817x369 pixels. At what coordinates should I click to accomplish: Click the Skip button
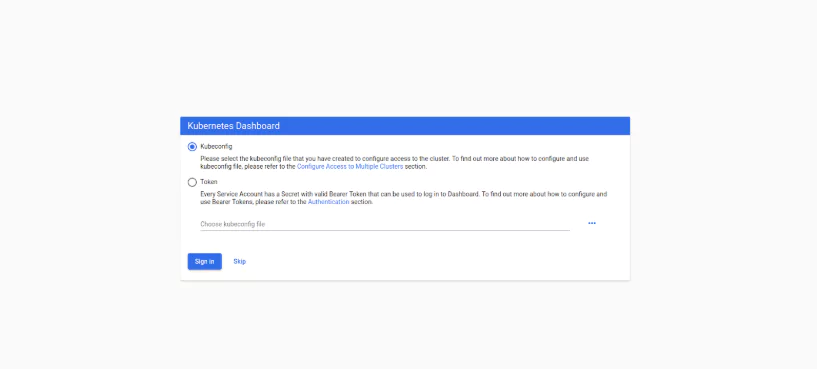pos(240,262)
